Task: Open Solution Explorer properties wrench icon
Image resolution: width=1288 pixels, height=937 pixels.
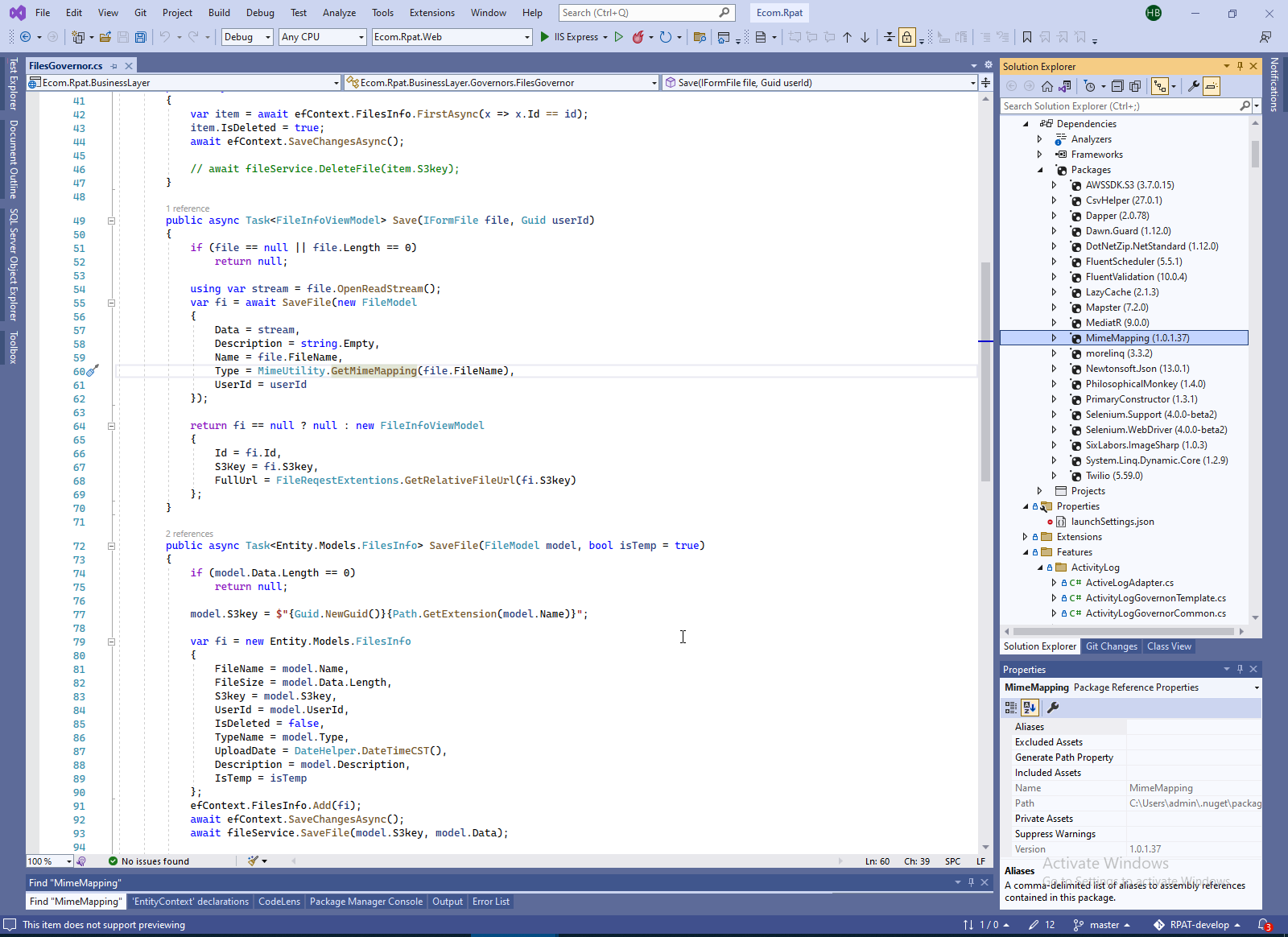Action: [x=1193, y=86]
